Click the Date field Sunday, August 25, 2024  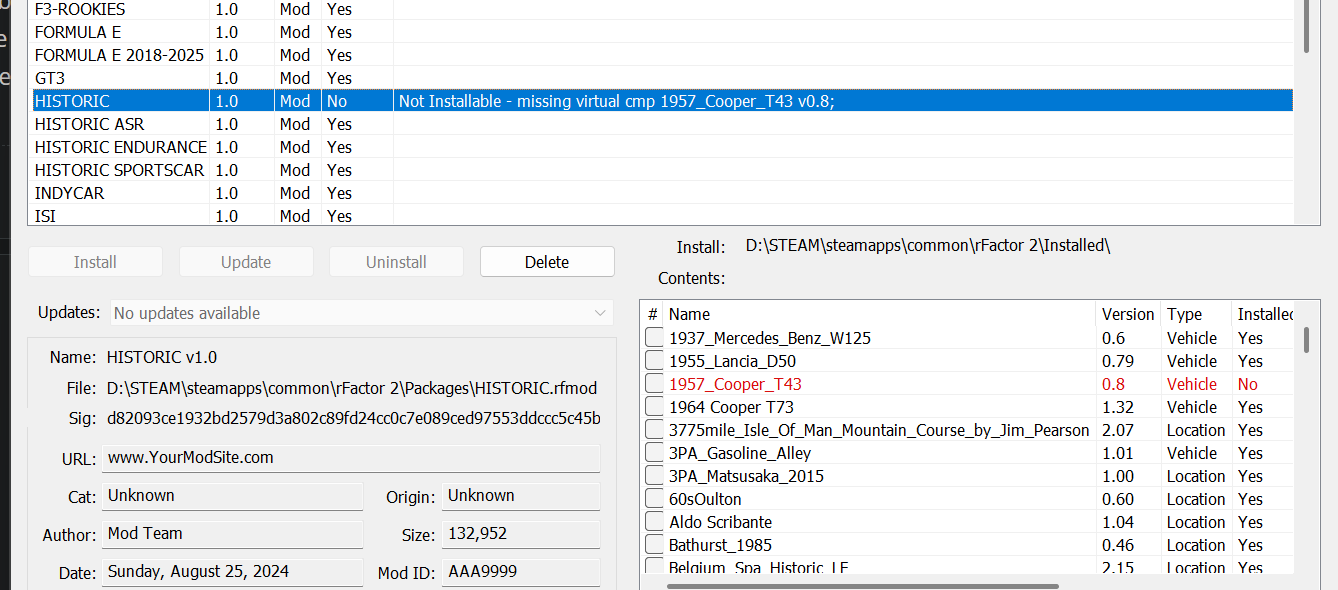tap(232, 572)
